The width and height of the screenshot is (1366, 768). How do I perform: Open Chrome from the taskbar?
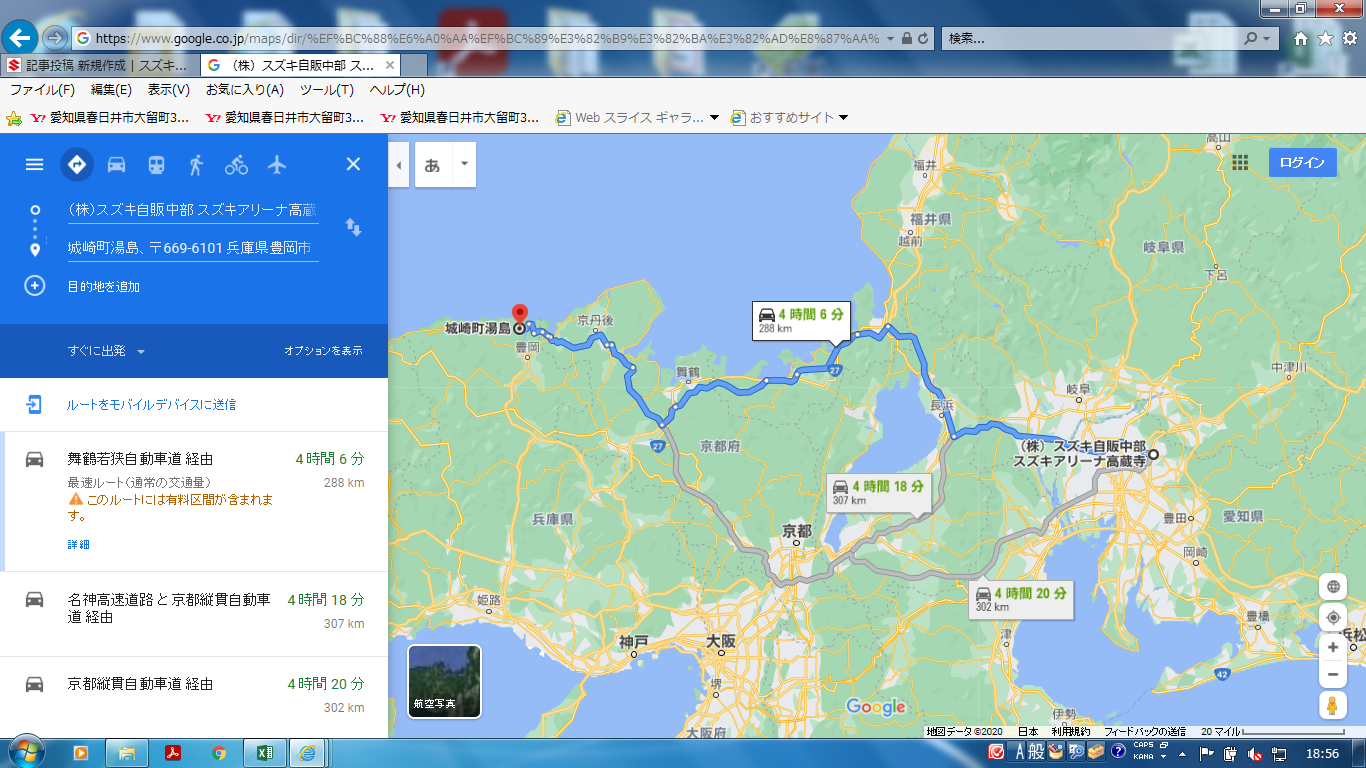click(x=219, y=753)
